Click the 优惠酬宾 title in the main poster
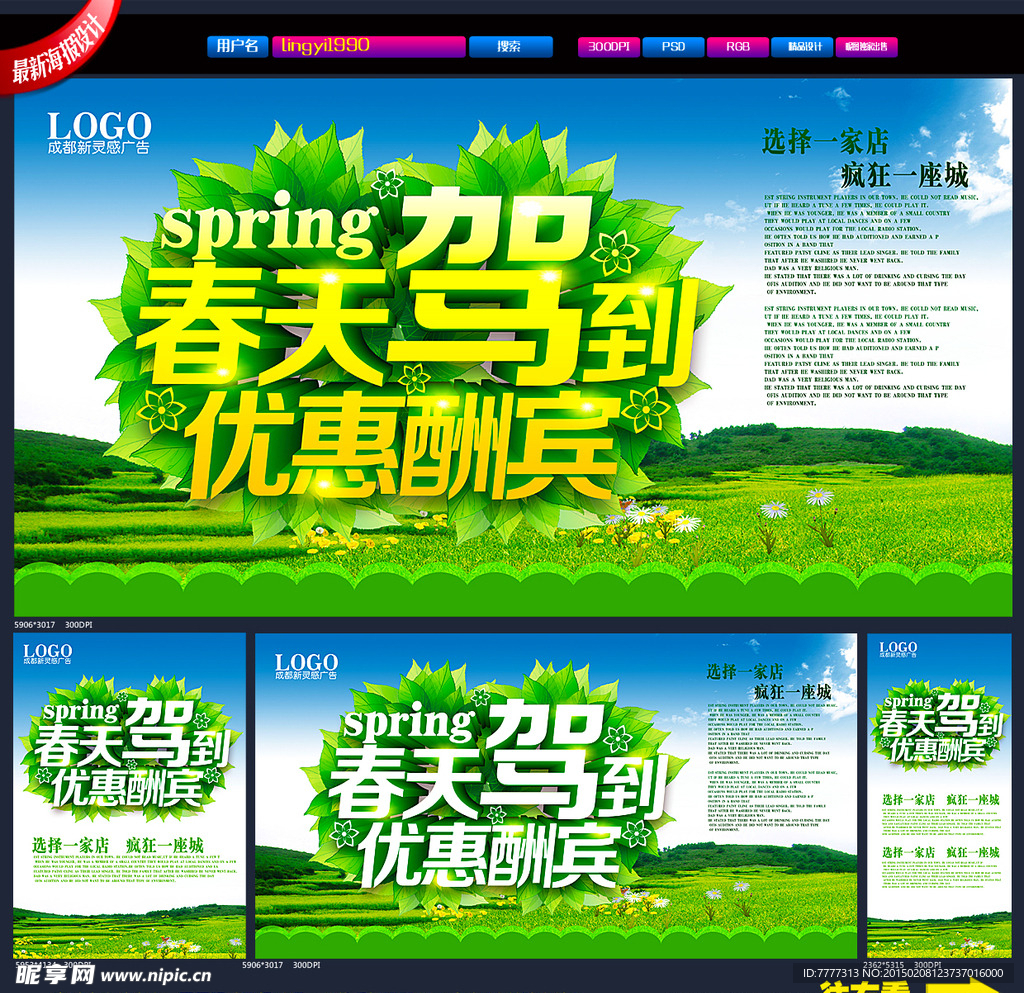The height and width of the screenshot is (993, 1024). click(403, 444)
